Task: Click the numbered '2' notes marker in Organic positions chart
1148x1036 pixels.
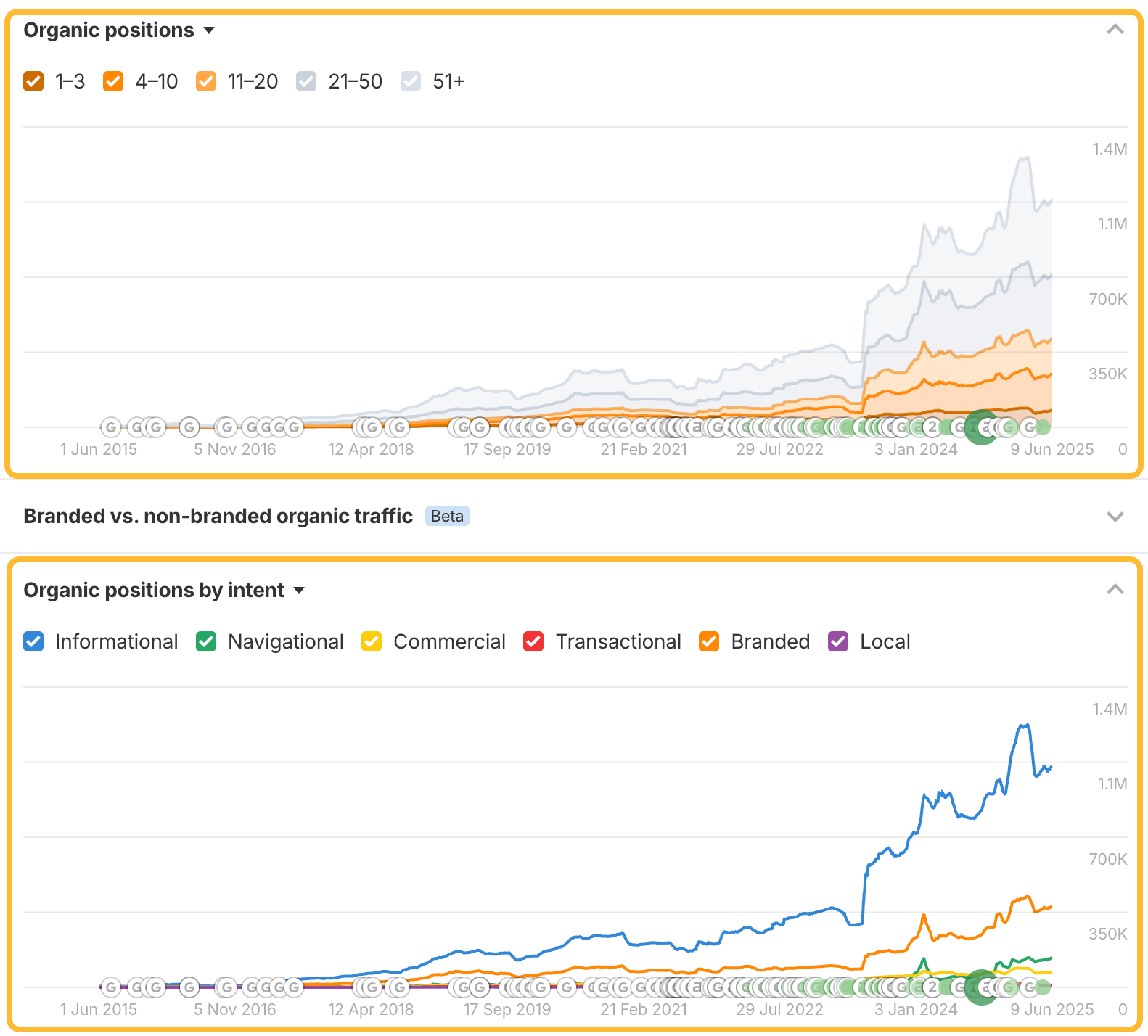Action: click(932, 427)
